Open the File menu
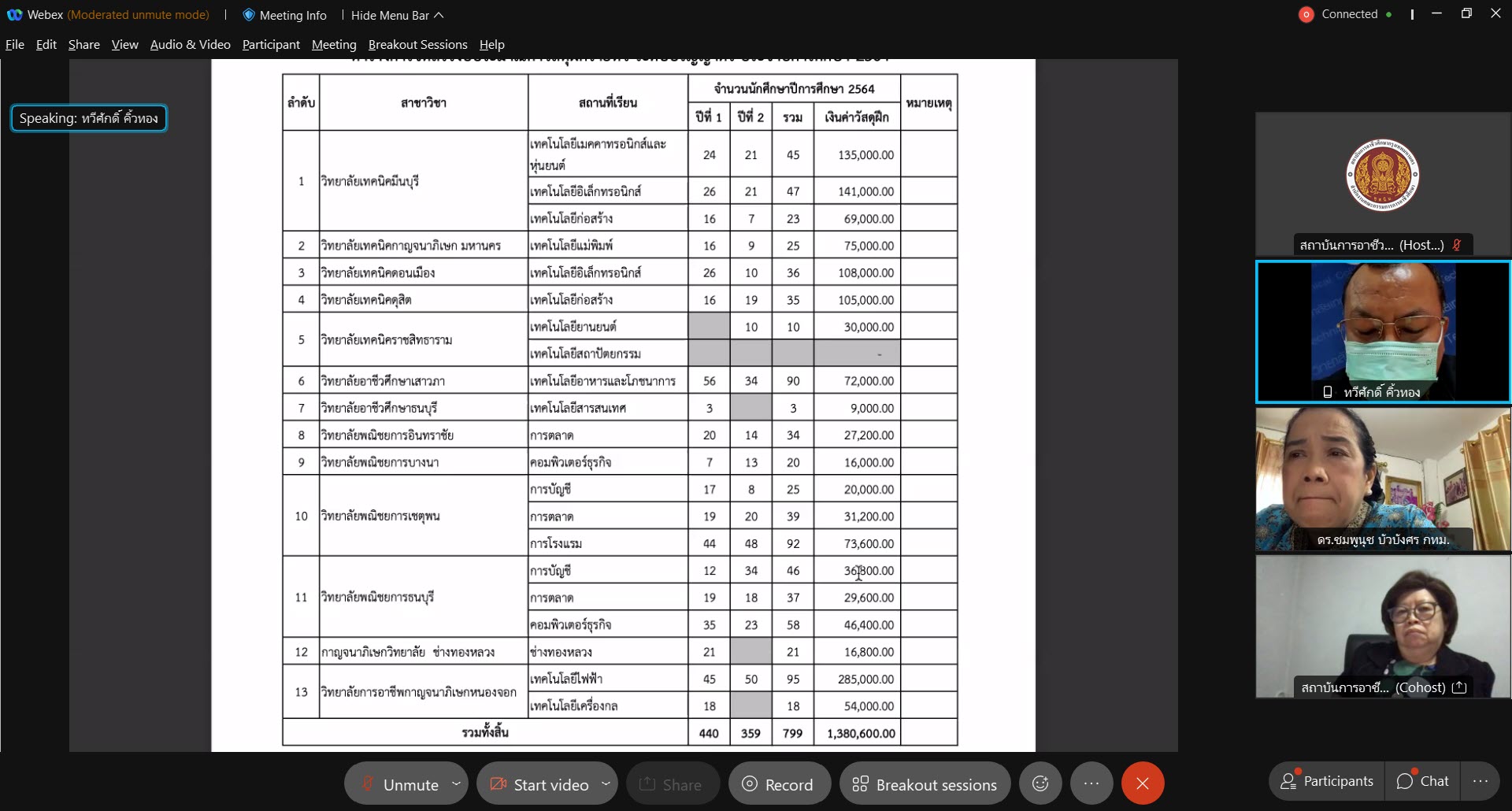 pos(15,45)
